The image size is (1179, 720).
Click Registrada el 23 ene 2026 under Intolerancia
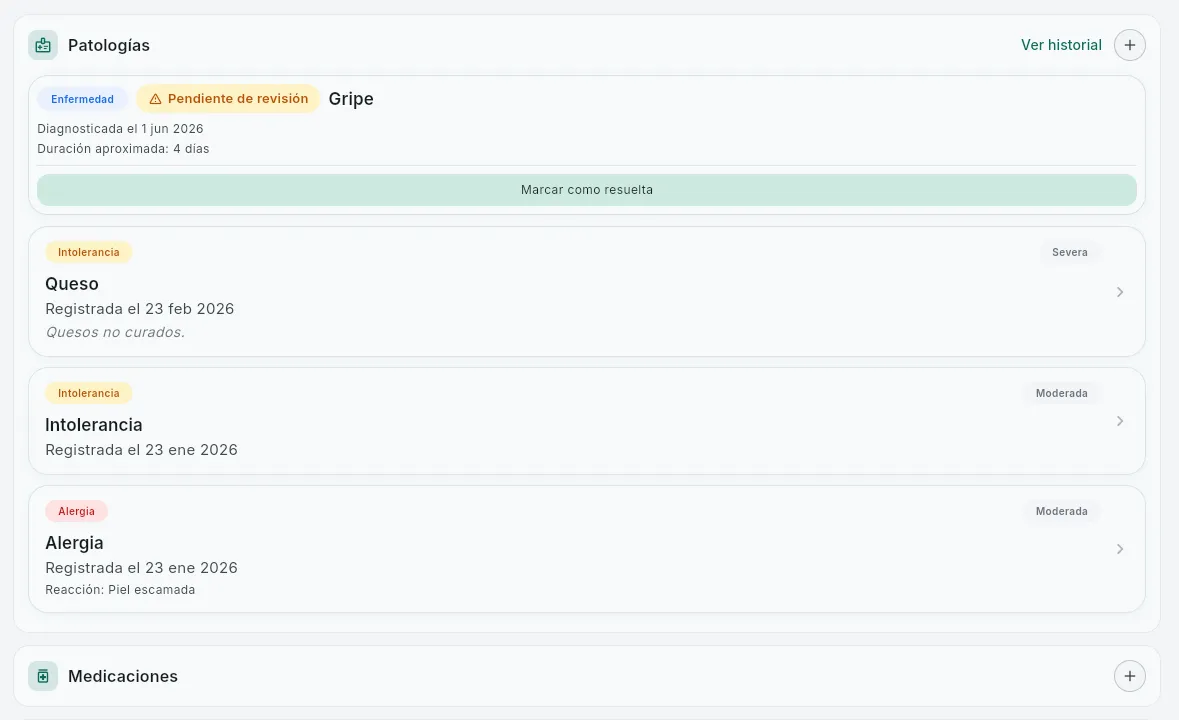tap(141, 450)
